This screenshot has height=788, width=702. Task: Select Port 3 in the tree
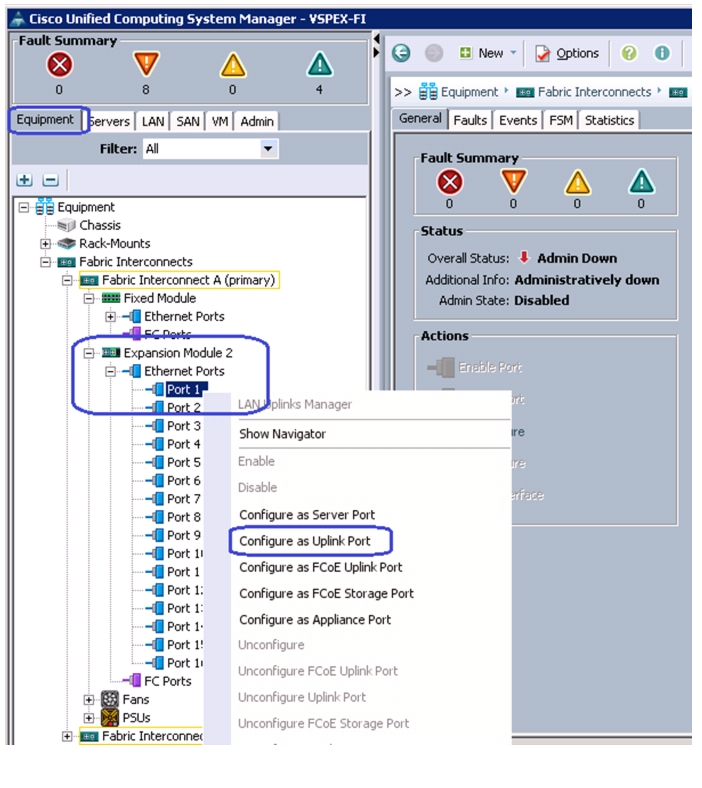[x=183, y=426]
